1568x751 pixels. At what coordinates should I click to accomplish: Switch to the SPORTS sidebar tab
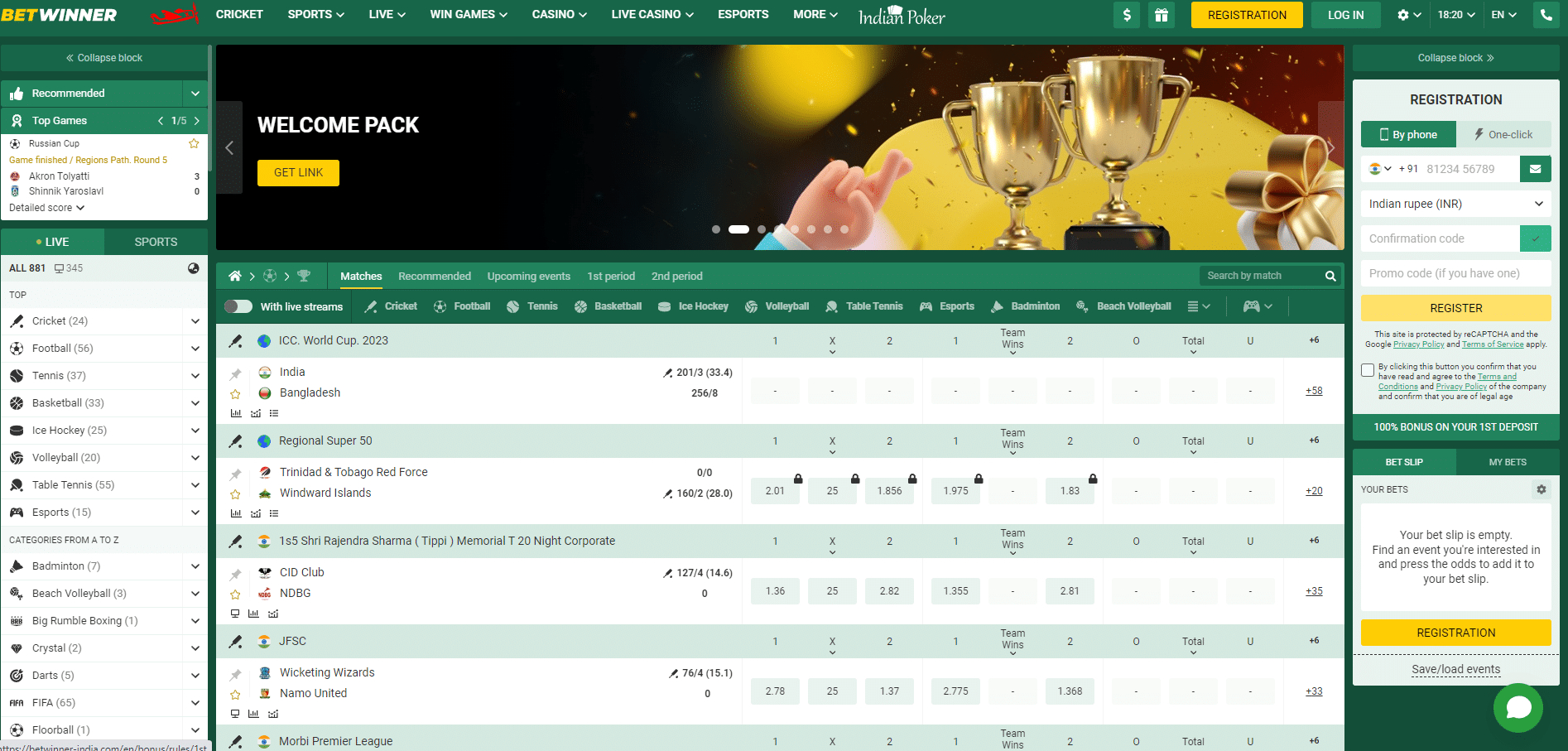tap(156, 242)
